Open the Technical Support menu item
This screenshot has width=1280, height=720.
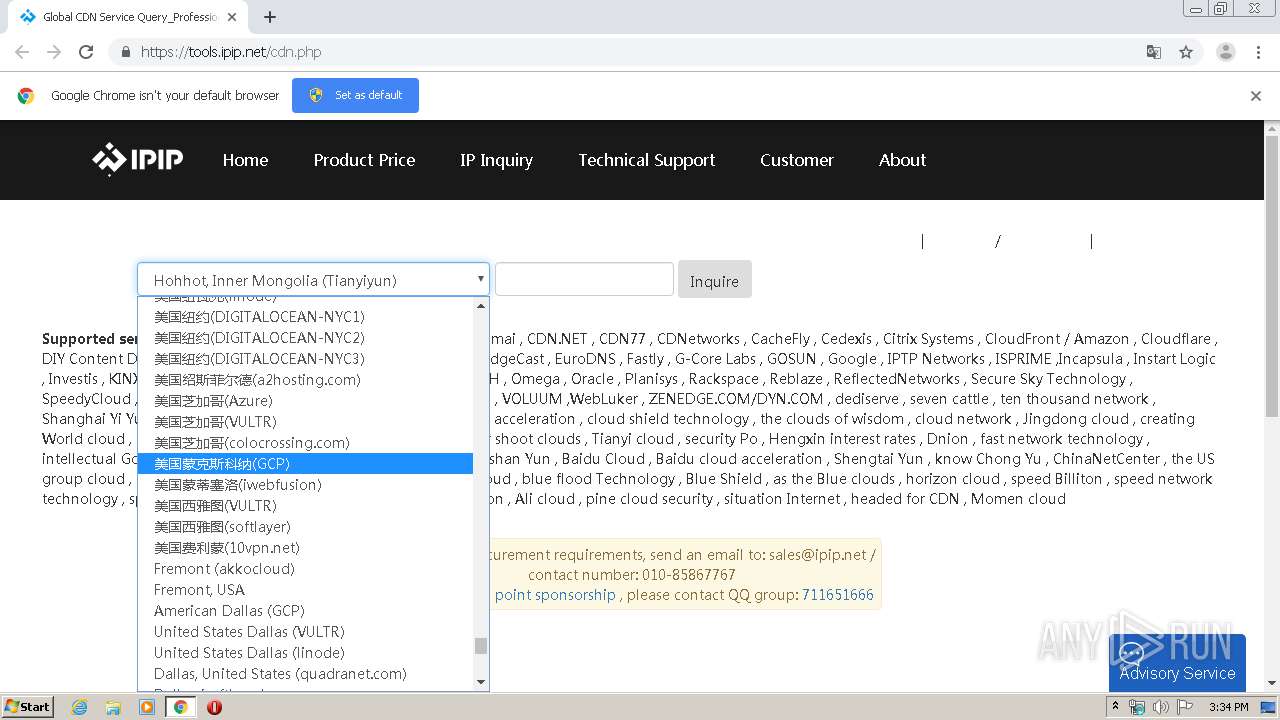(647, 160)
